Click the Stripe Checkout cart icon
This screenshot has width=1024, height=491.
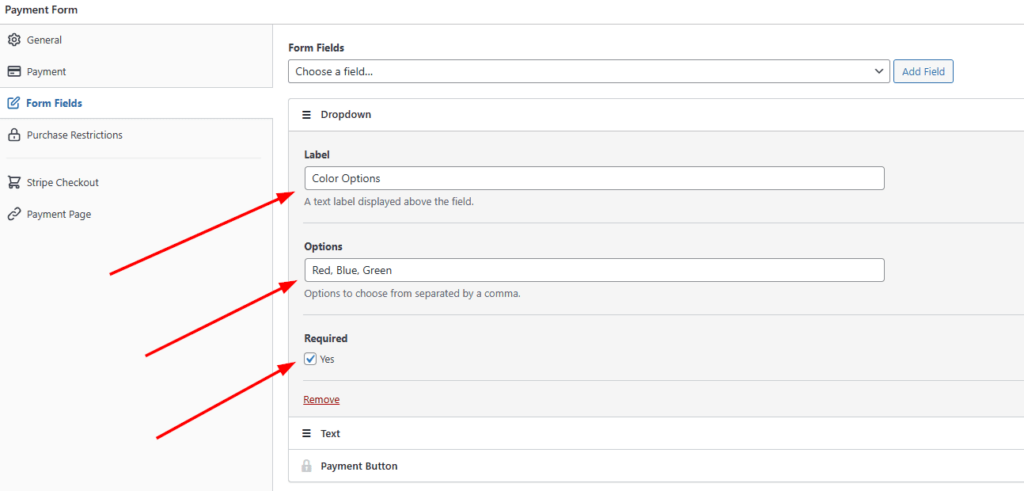click(14, 183)
